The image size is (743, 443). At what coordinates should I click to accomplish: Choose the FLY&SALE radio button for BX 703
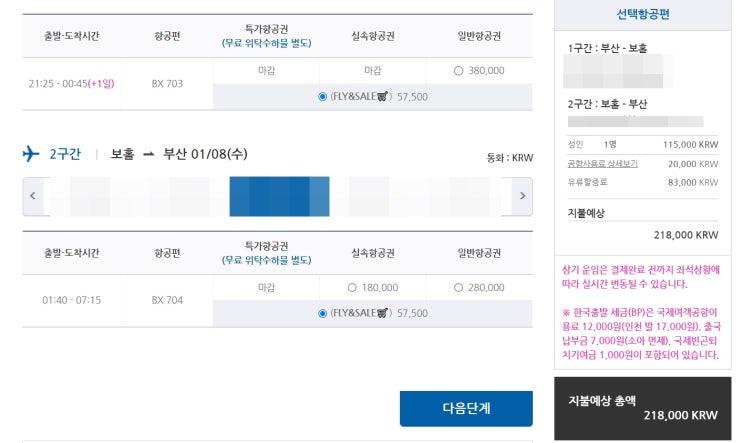pos(322,97)
